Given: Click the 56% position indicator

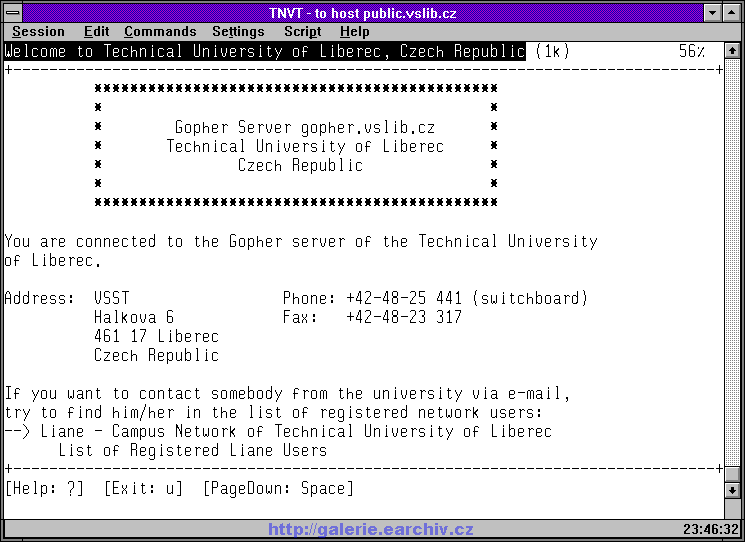Looking at the screenshot, I should click(x=692, y=51).
